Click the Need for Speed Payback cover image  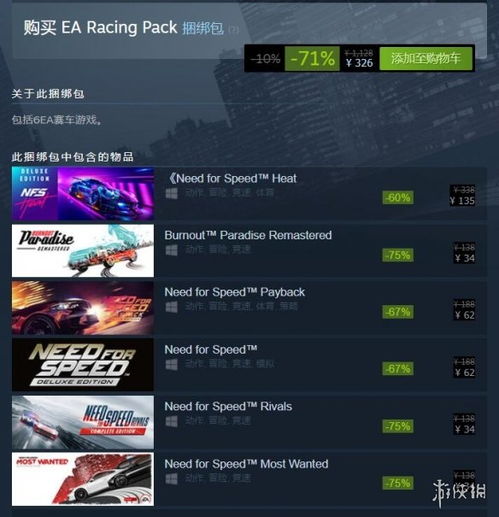pyautogui.click(x=83, y=308)
